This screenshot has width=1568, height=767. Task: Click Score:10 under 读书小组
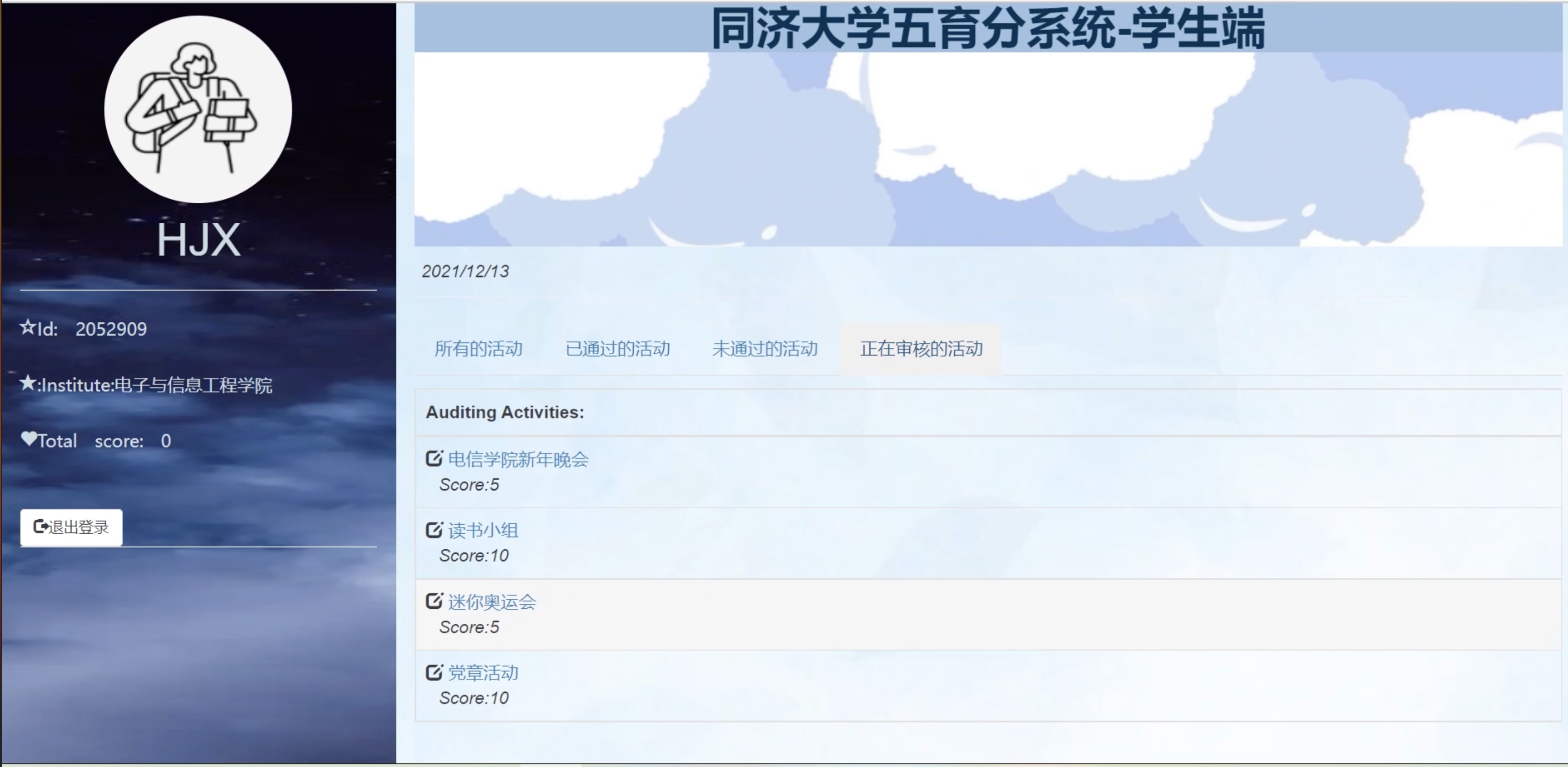474,555
